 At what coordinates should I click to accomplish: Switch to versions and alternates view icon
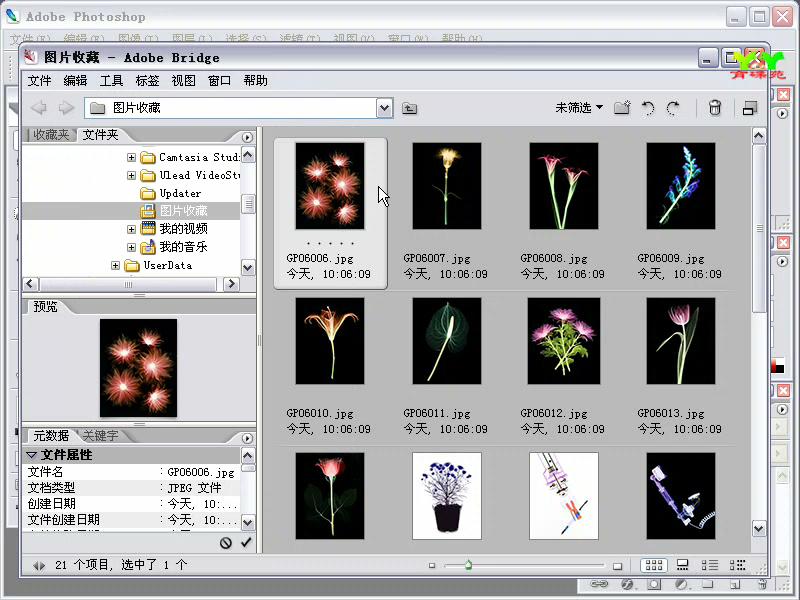pos(737,565)
